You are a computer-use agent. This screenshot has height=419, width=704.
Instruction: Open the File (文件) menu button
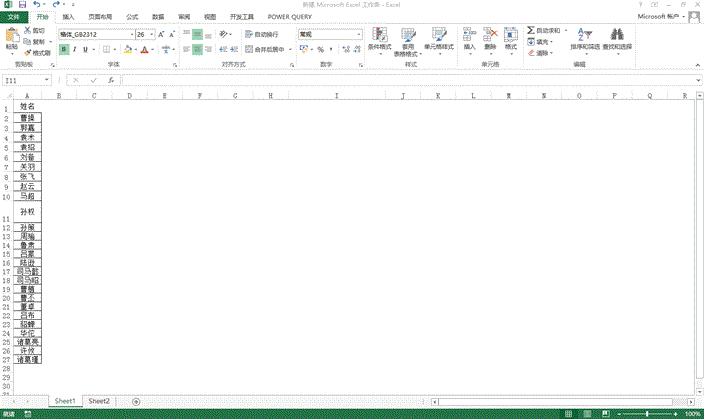click(x=14, y=17)
